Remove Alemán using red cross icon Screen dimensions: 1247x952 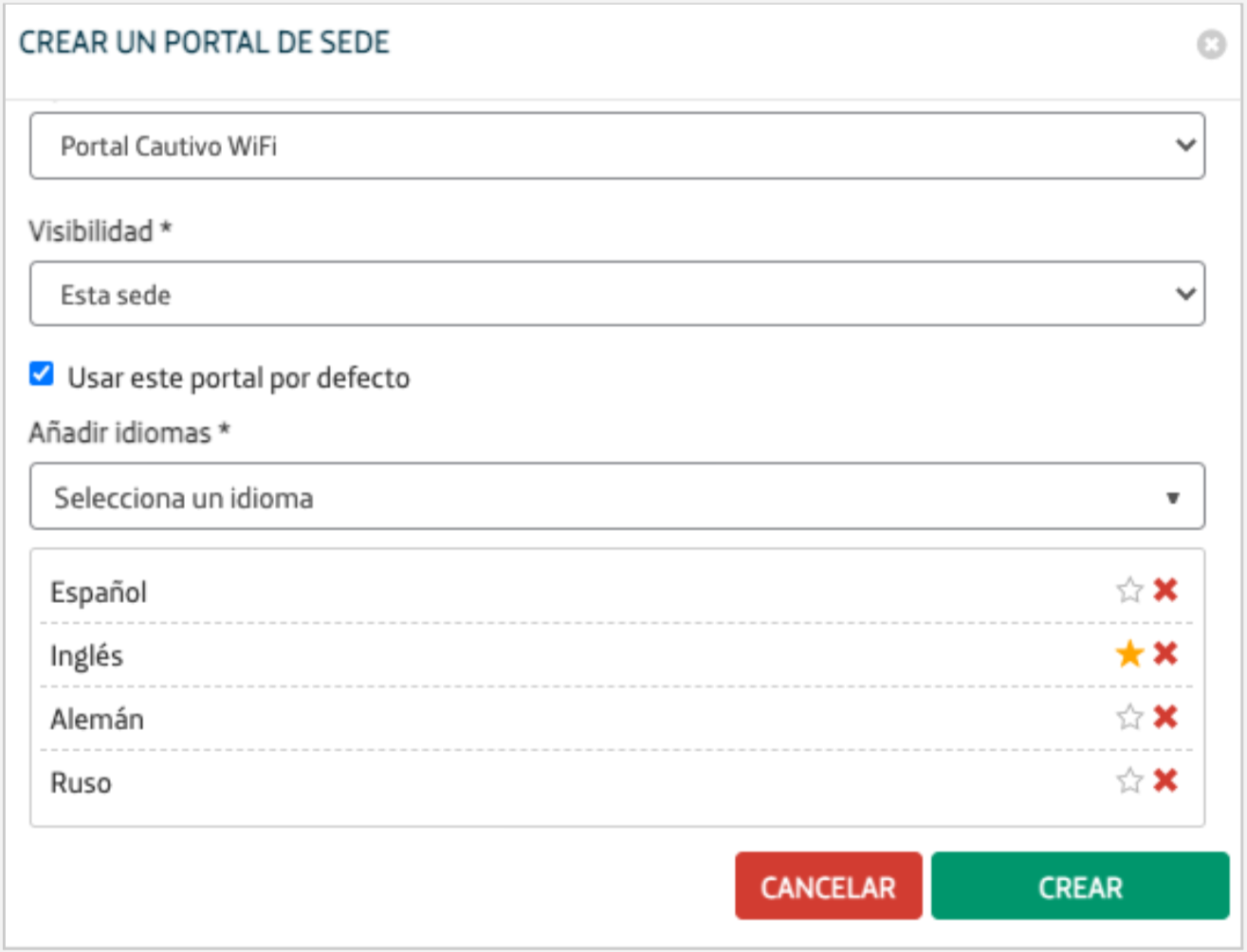1165,717
